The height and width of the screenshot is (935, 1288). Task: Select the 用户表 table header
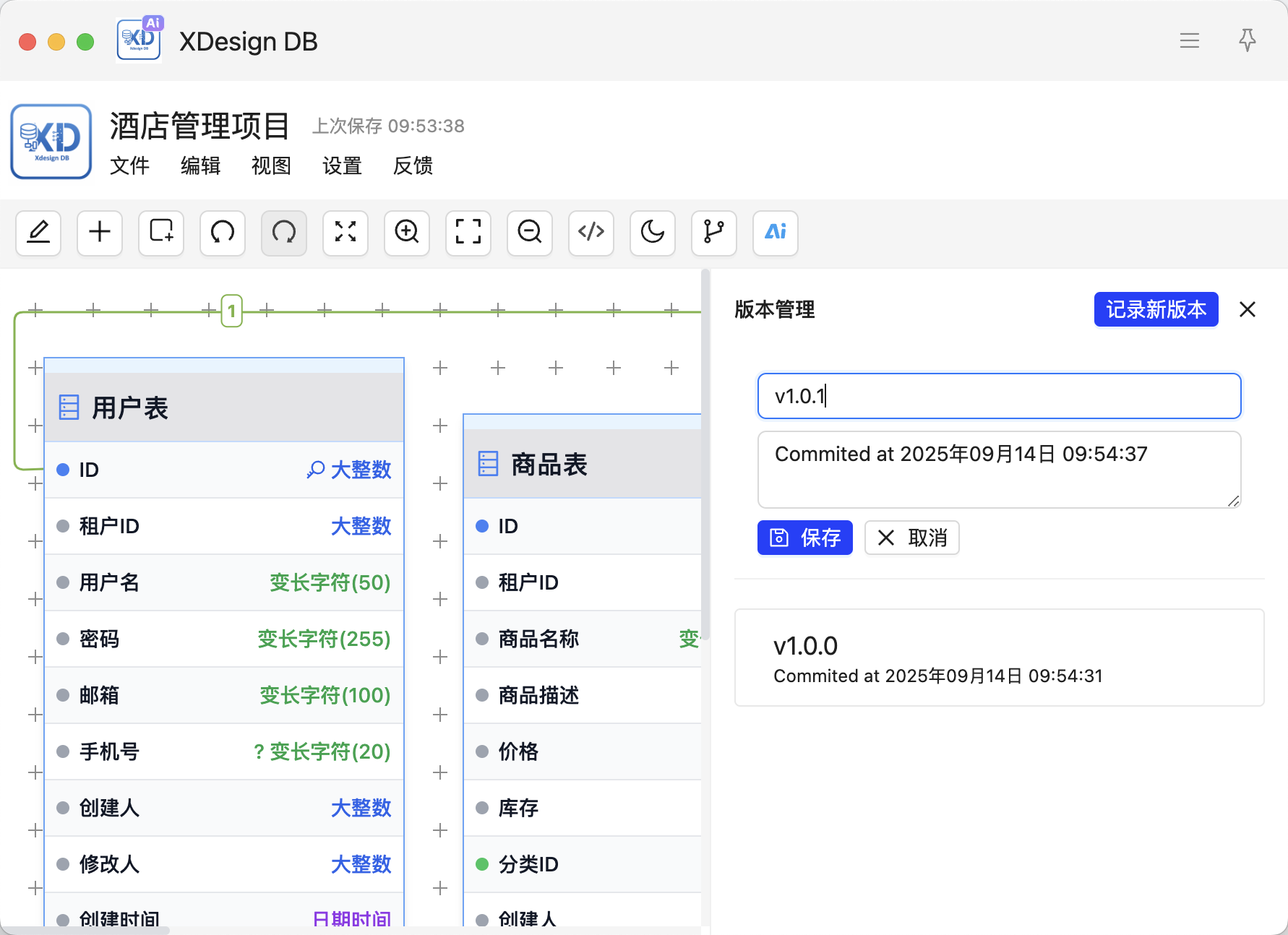click(224, 408)
